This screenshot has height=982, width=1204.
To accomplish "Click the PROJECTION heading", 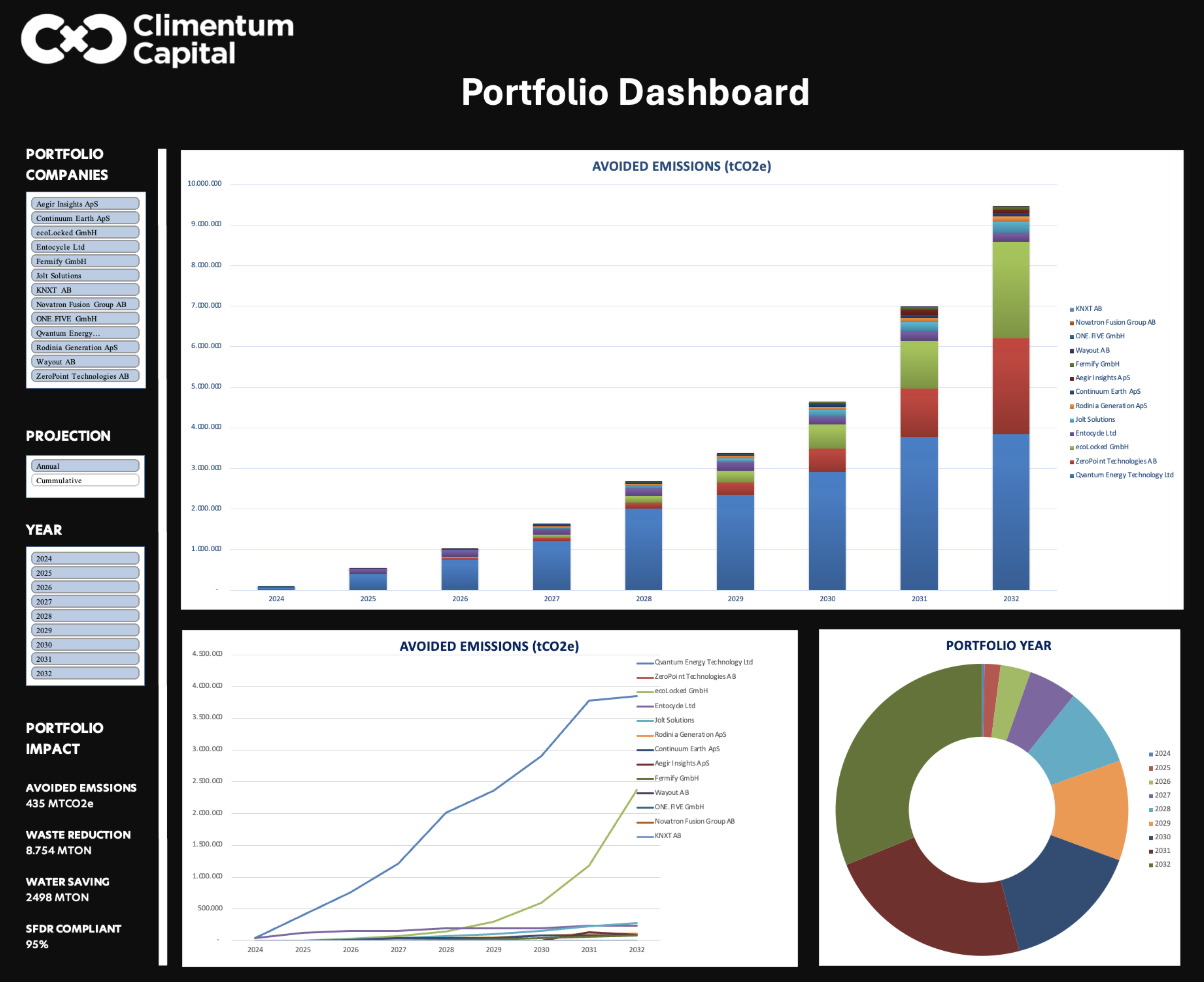I will tap(68, 436).
